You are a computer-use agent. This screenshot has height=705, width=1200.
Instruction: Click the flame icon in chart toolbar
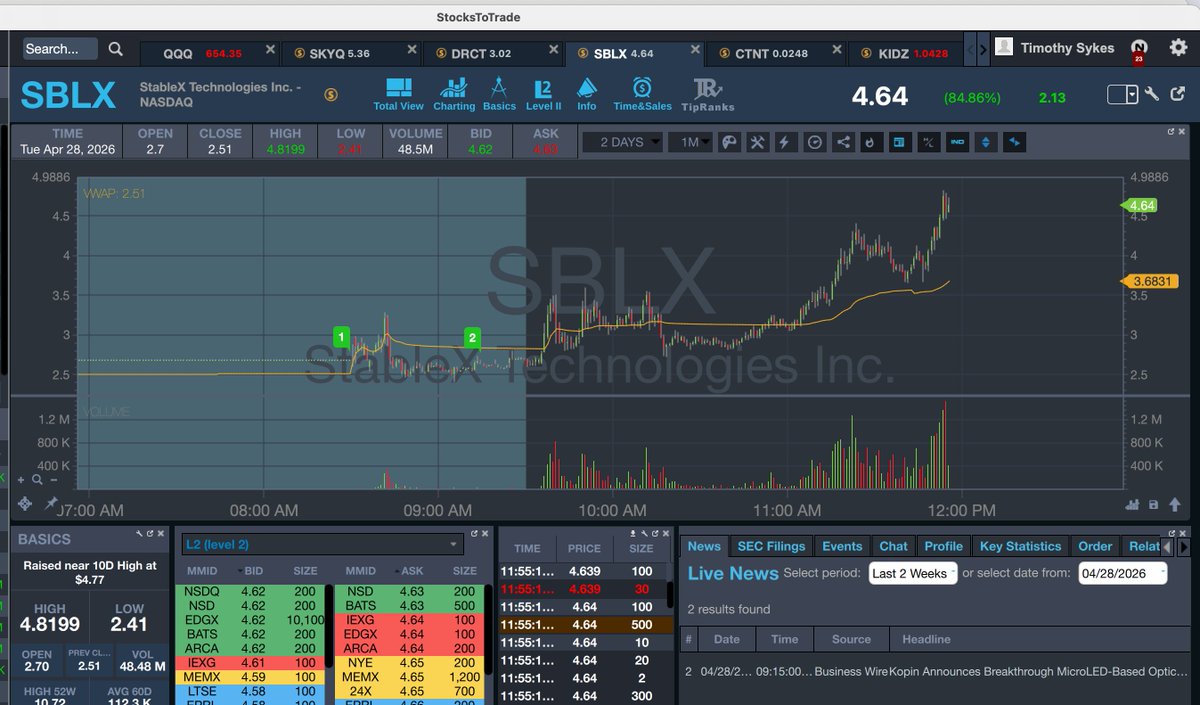tap(871, 143)
